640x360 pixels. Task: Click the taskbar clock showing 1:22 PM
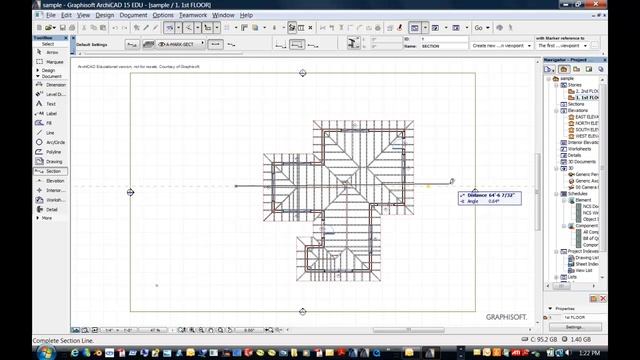[x=589, y=353]
